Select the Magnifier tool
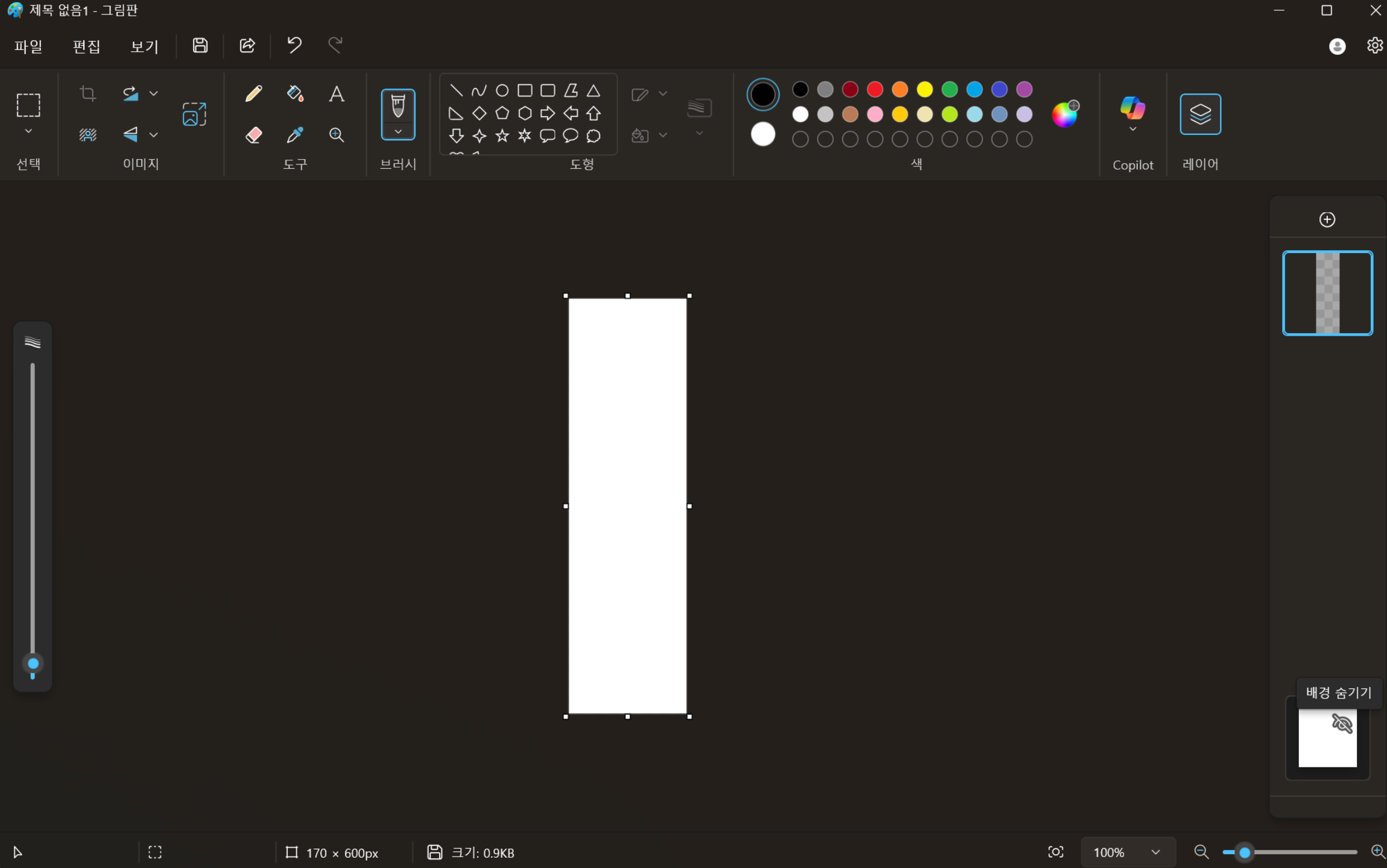The width and height of the screenshot is (1387, 868). pyautogui.click(x=336, y=134)
